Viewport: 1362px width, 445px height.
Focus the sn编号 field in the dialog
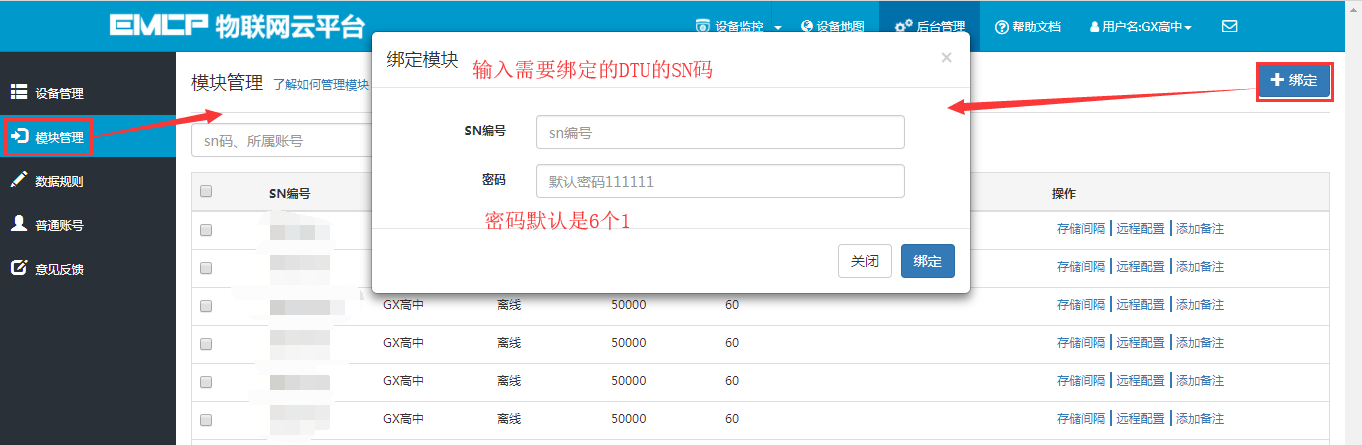click(x=720, y=131)
